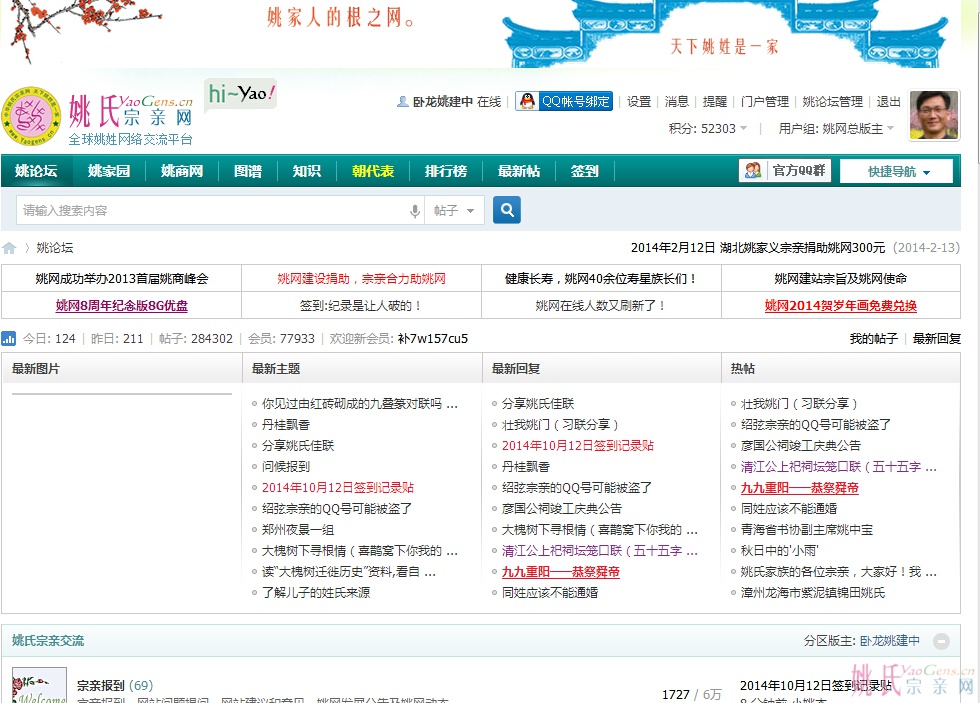Image resolution: width=980 pixels, height=703 pixels.
Task: Open the 朝代表 tab
Action: tap(372, 171)
